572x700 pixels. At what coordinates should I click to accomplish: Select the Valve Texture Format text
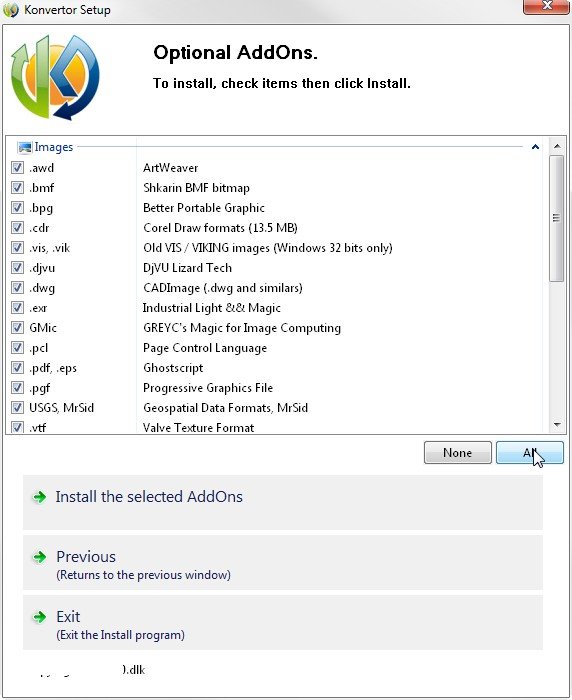point(199,428)
